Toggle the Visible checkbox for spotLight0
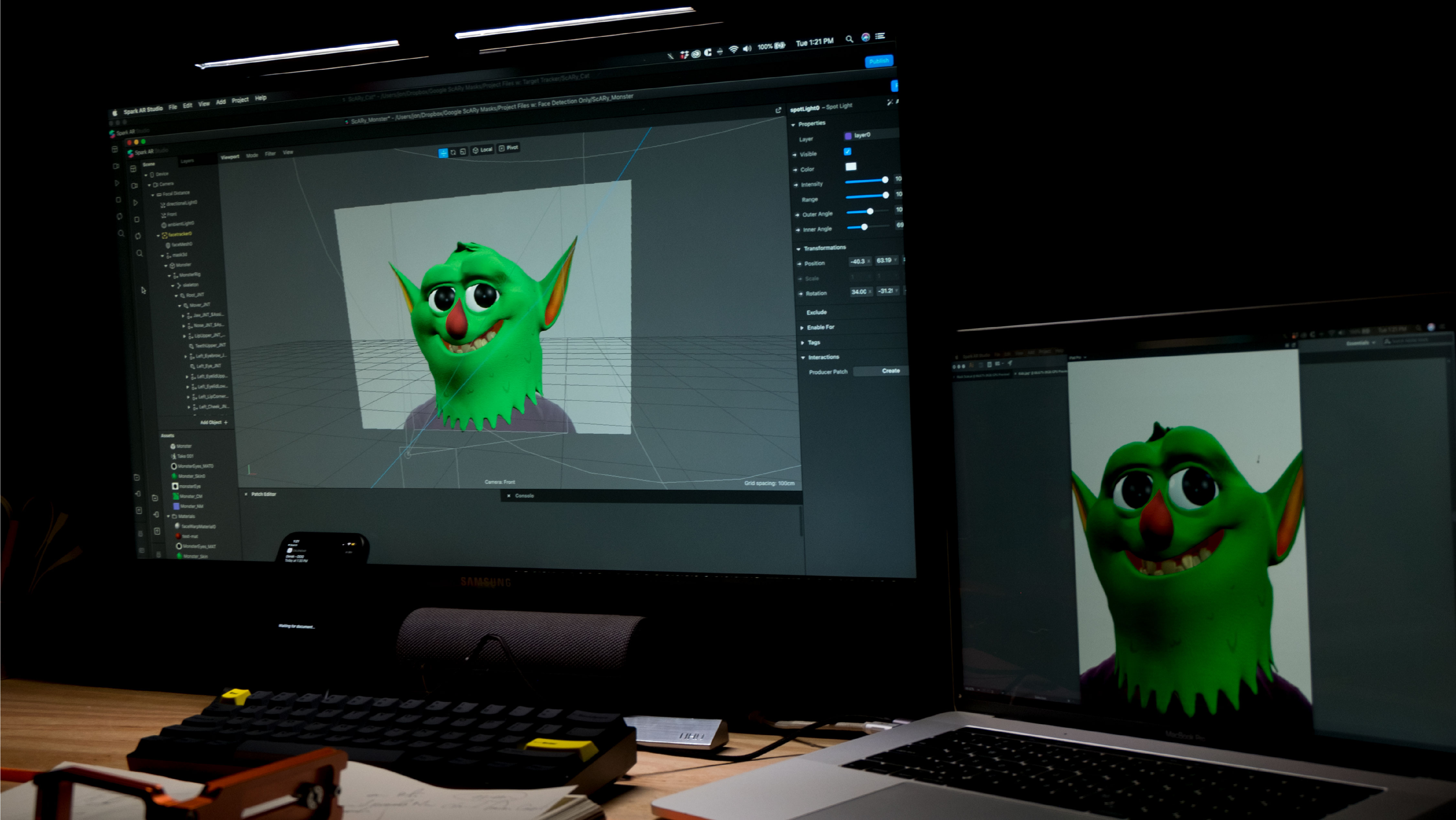The width and height of the screenshot is (1456, 820). [847, 151]
